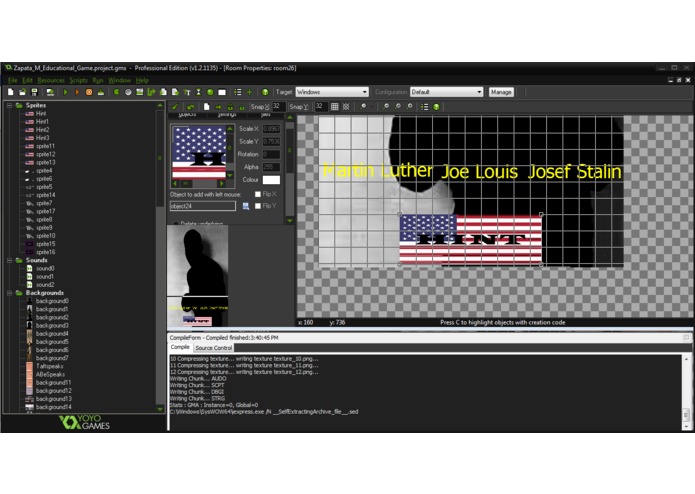Select the Hint2 sprite in resource tree
This screenshot has width=695, height=494.
coord(43,130)
